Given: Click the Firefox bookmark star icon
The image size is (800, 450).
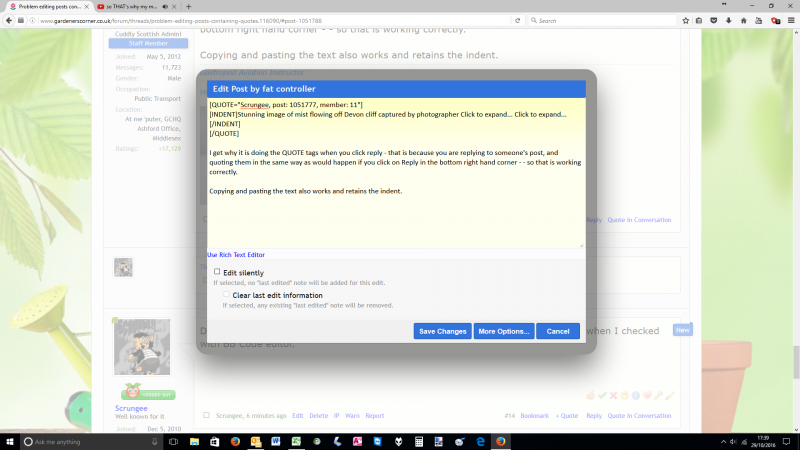Looking at the screenshot, I should tap(685, 20).
